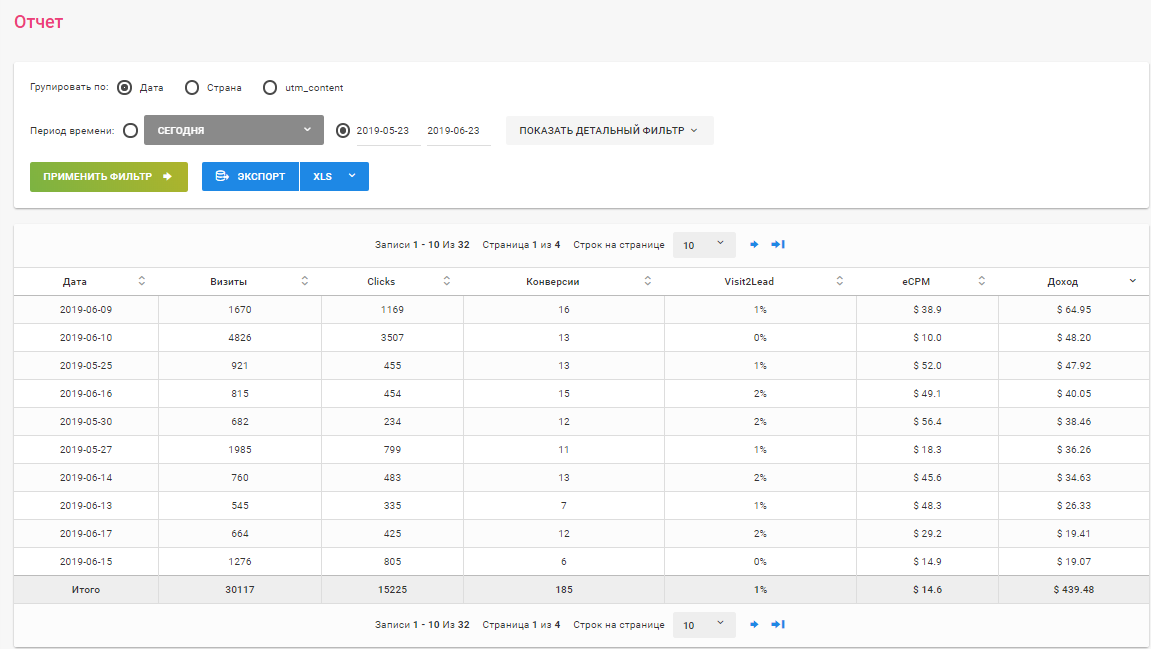This screenshot has width=1151, height=649.
Task: Jump to last page using bottom arrow
Action: tap(778, 625)
